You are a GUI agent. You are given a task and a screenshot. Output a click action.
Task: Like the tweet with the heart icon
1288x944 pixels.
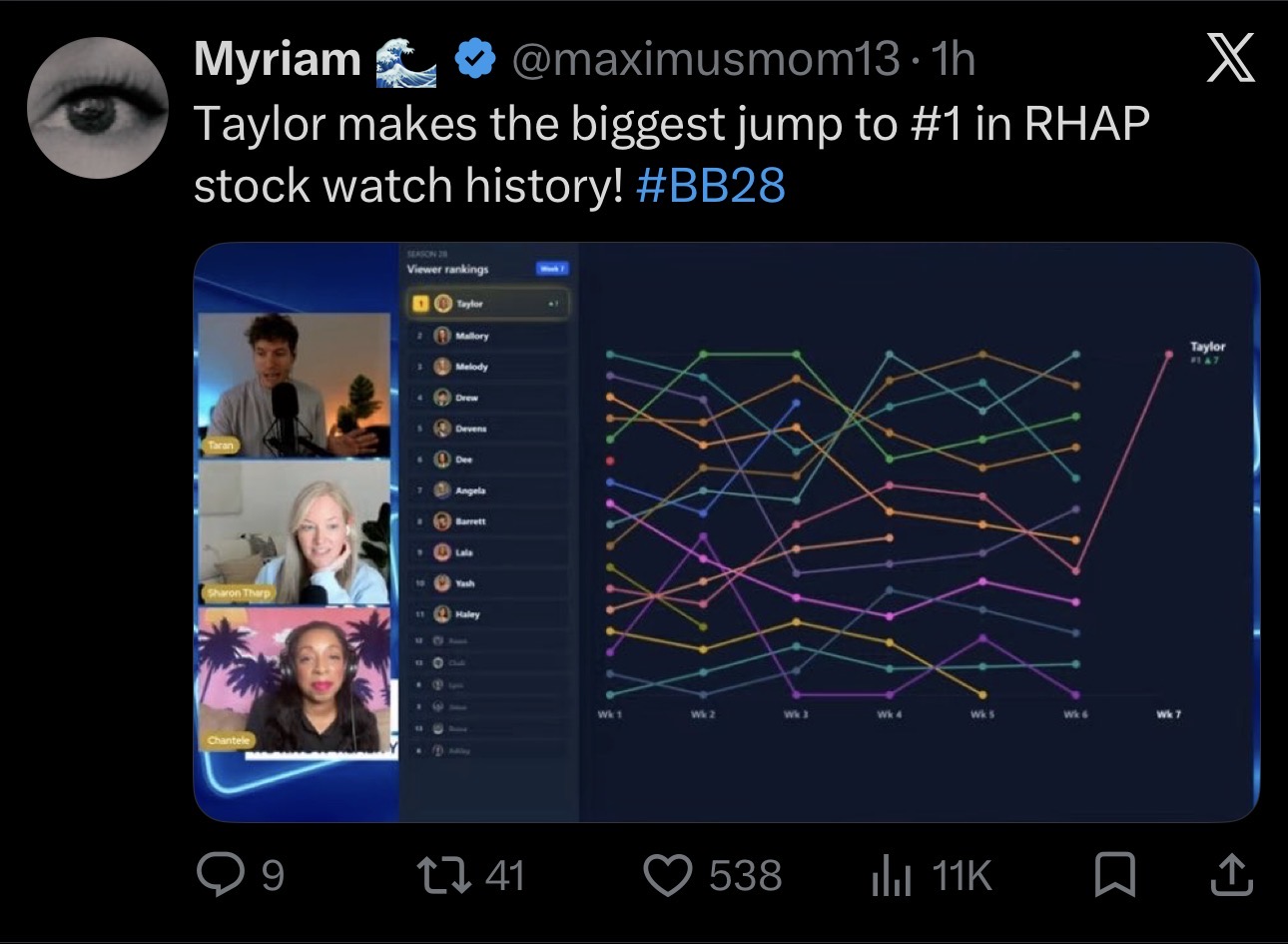pyautogui.click(x=669, y=876)
